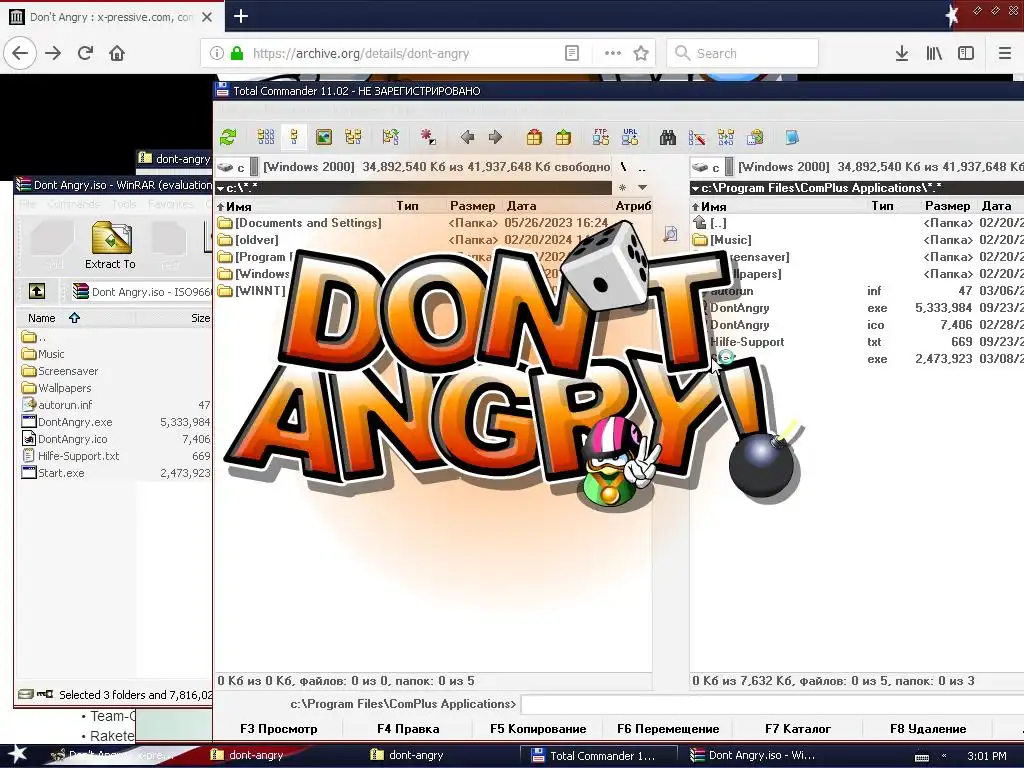Image resolution: width=1024 pixels, height=768 pixels.
Task: Bookmark this page with star icon
Action: [x=641, y=53]
